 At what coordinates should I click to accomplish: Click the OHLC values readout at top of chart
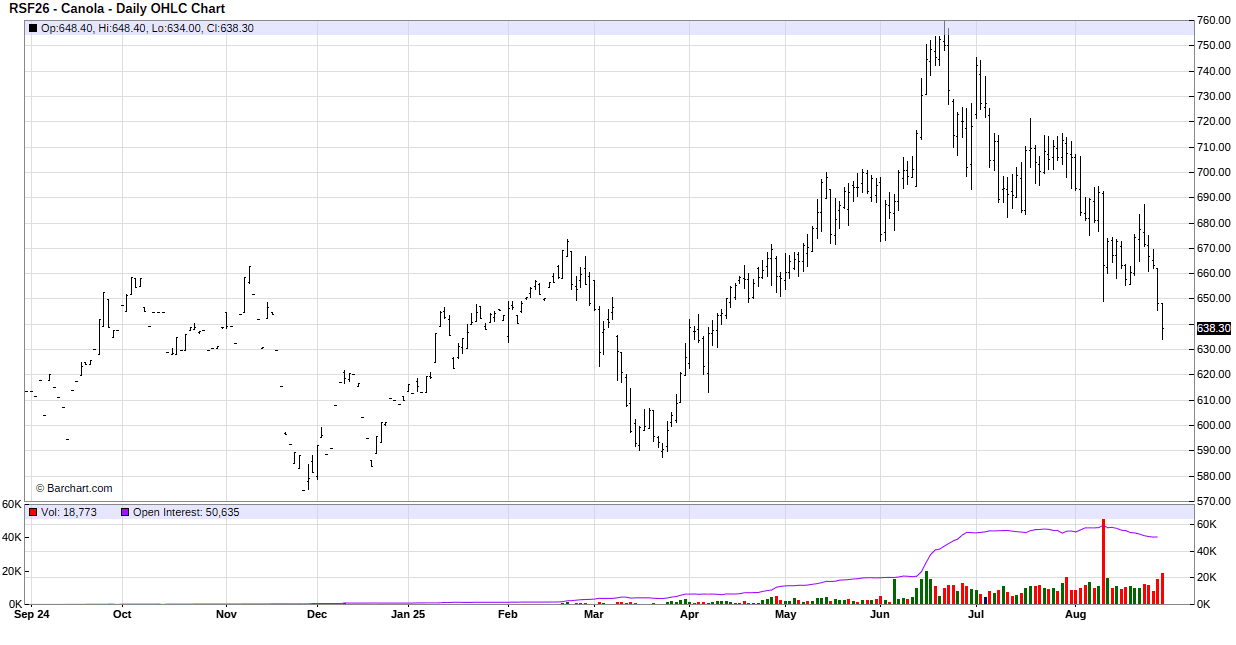pos(147,28)
